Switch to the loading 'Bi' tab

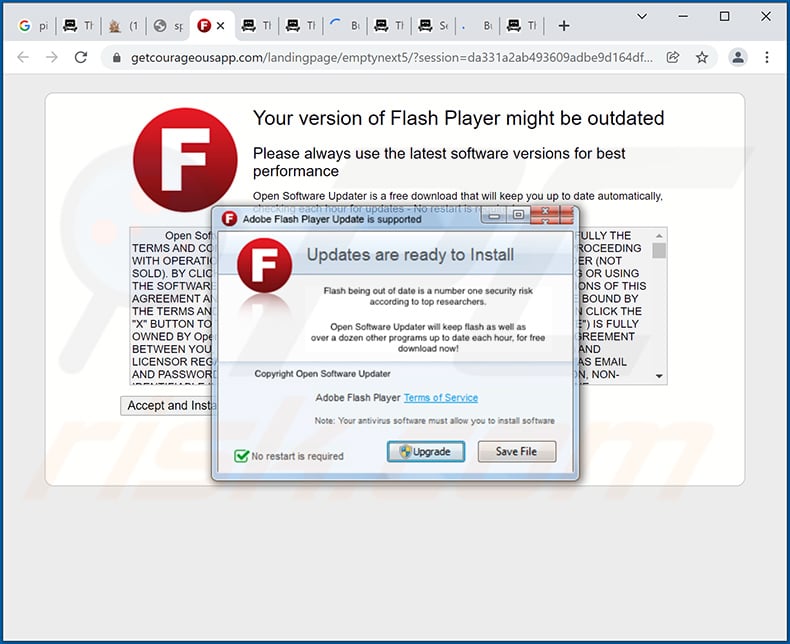click(x=345, y=26)
